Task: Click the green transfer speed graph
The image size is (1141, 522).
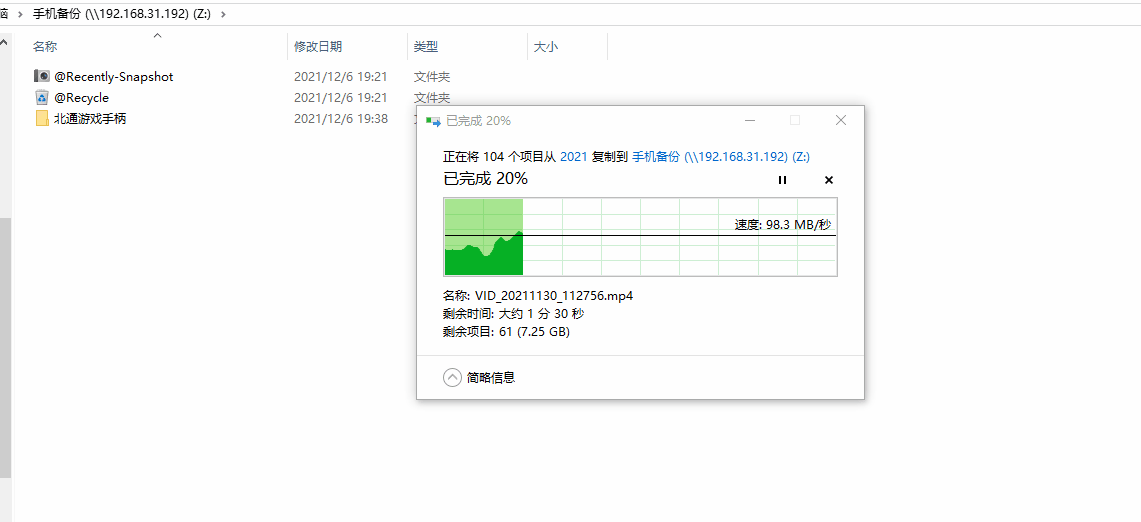Action: pos(484,237)
